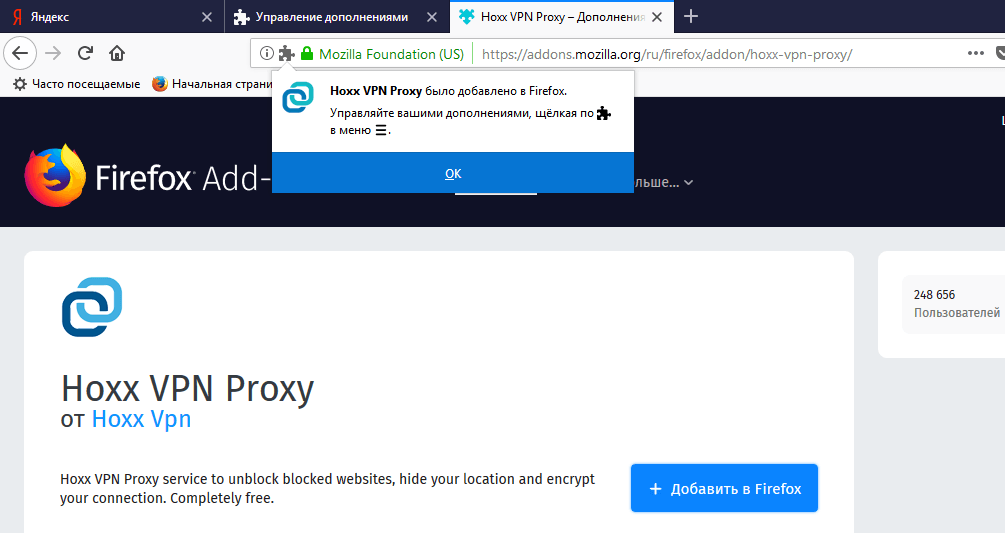Open a new tab with plus button
The image size is (1005, 533).
(691, 17)
